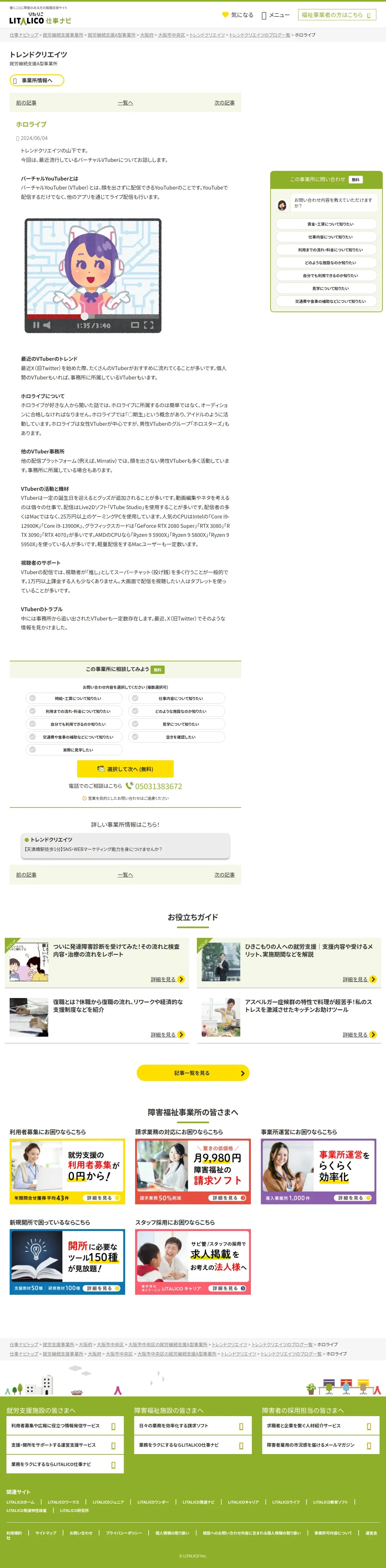Go to 次の記事 above the article
Image resolution: width=386 pixels, height=1568 pixels.
coord(224,103)
